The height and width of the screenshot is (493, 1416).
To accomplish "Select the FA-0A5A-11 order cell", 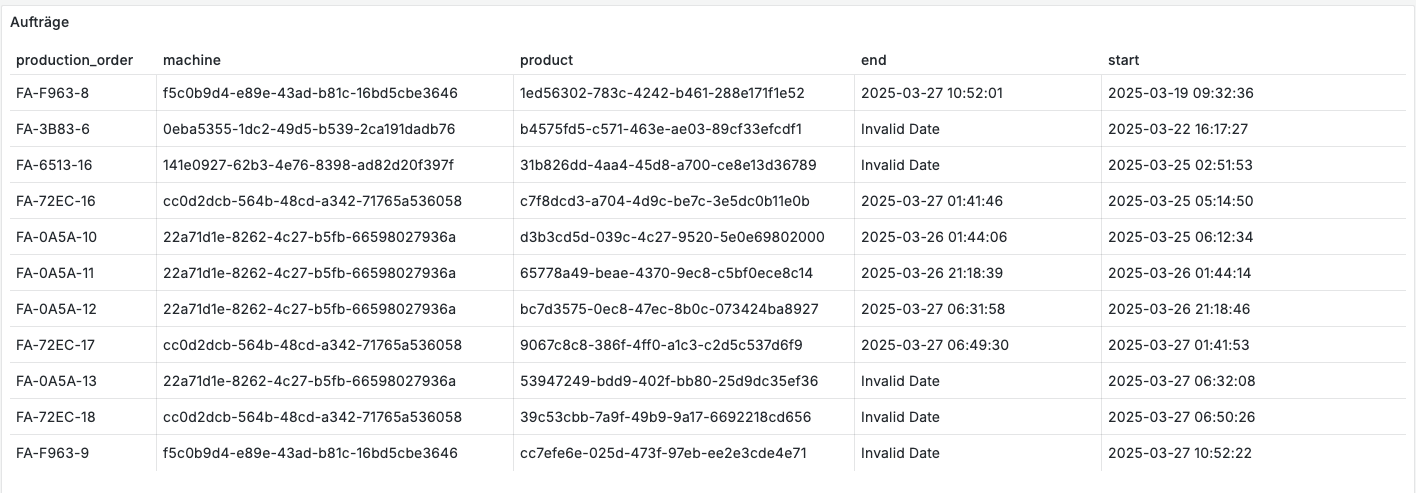I will [56, 273].
